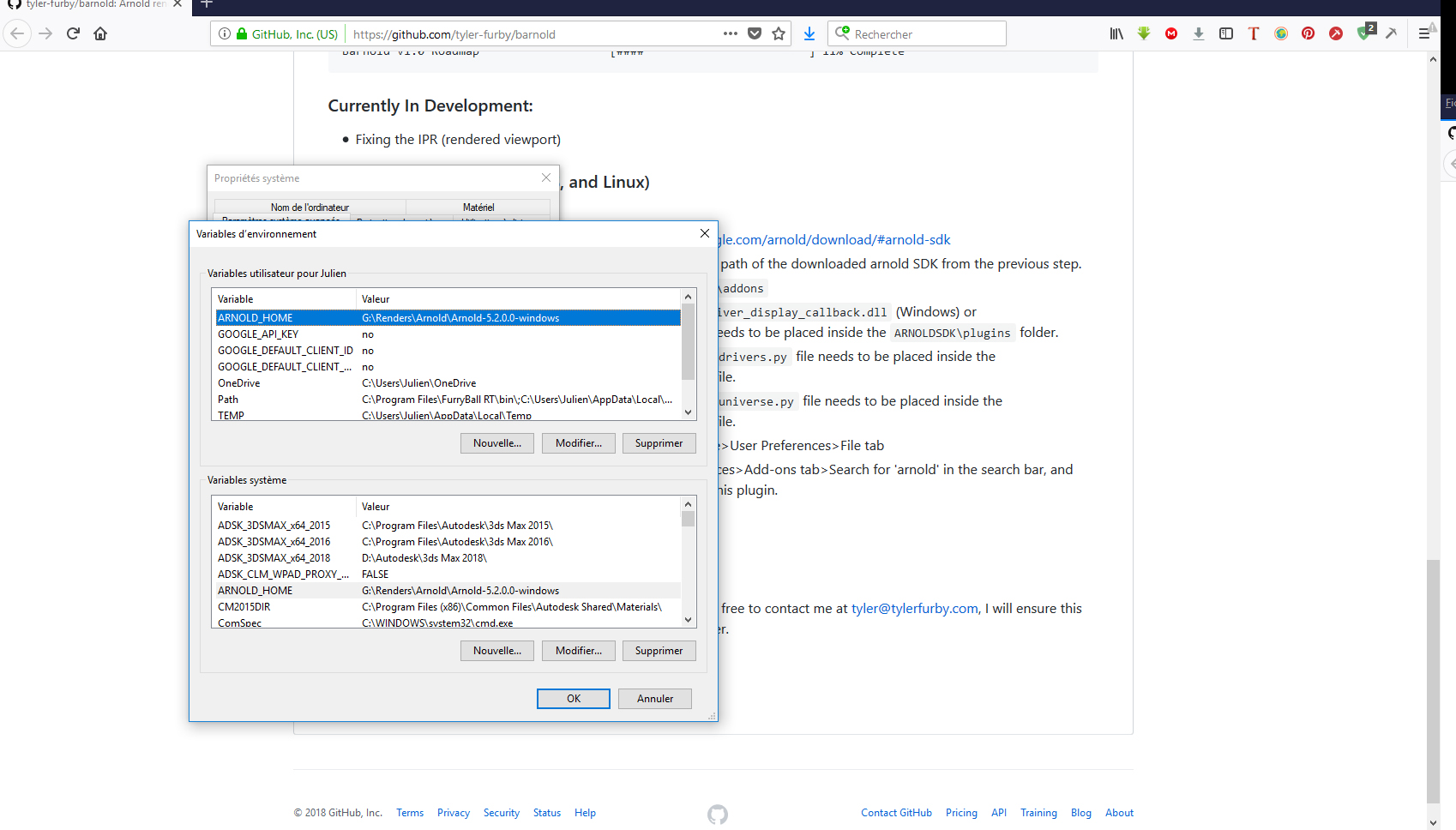Click the browser Back arrow button

pyautogui.click(x=17, y=33)
